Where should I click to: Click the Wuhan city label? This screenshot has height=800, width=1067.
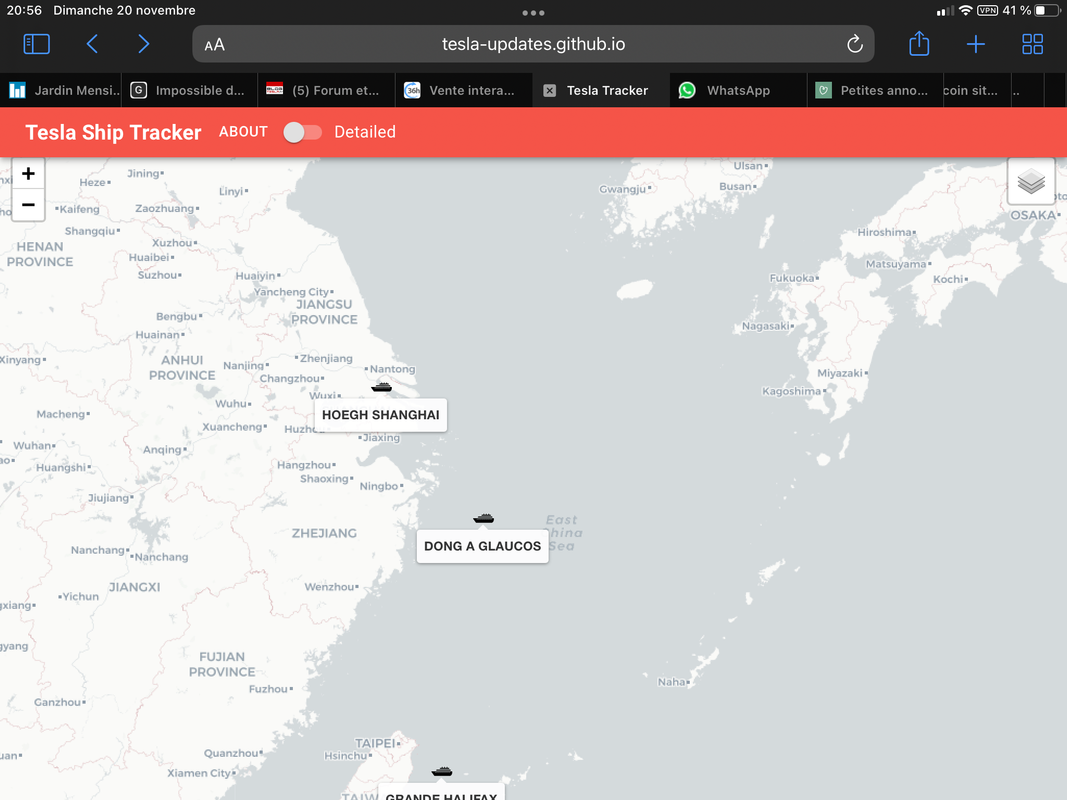click(x=32, y=446)
